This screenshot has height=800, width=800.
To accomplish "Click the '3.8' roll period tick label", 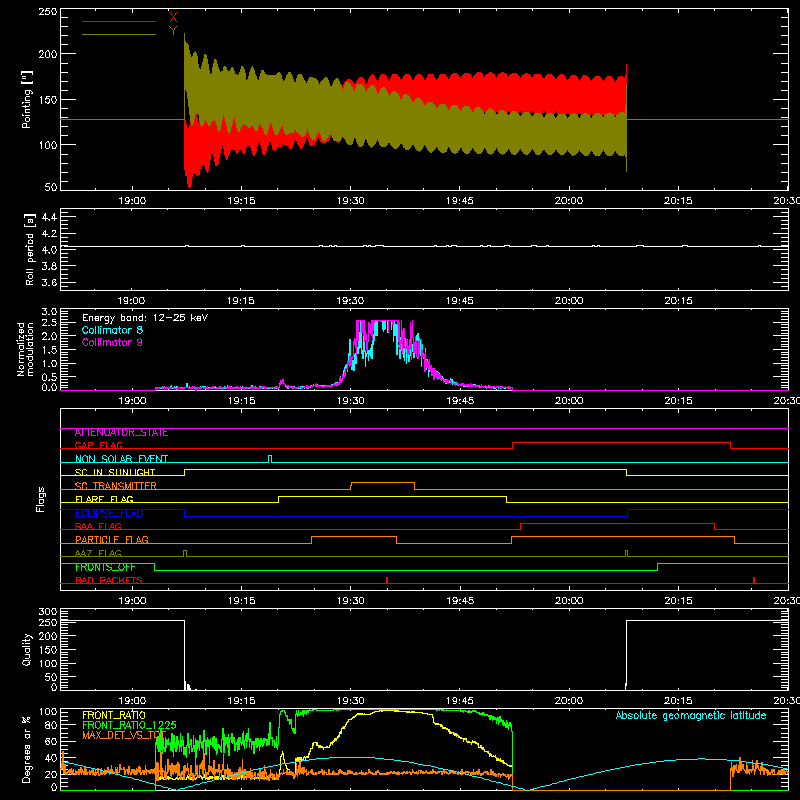I will [x=49, y=266].
